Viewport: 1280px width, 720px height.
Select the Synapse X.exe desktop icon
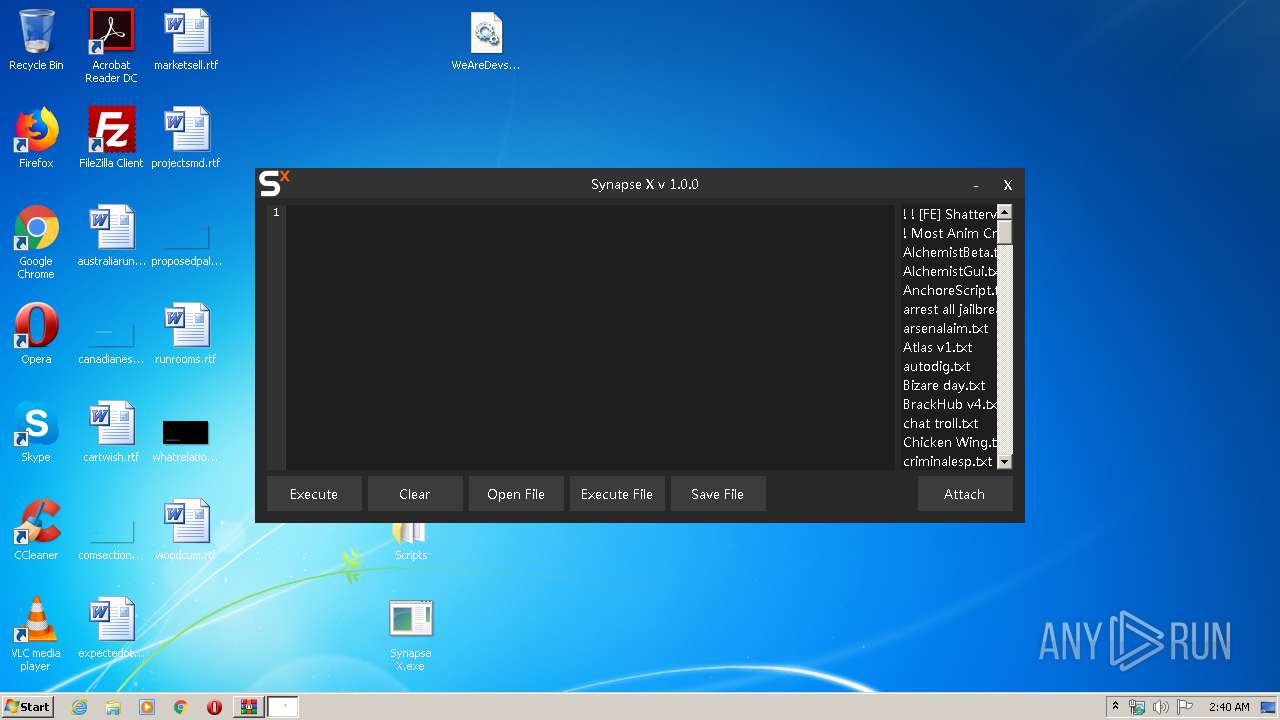coord(411,636)
